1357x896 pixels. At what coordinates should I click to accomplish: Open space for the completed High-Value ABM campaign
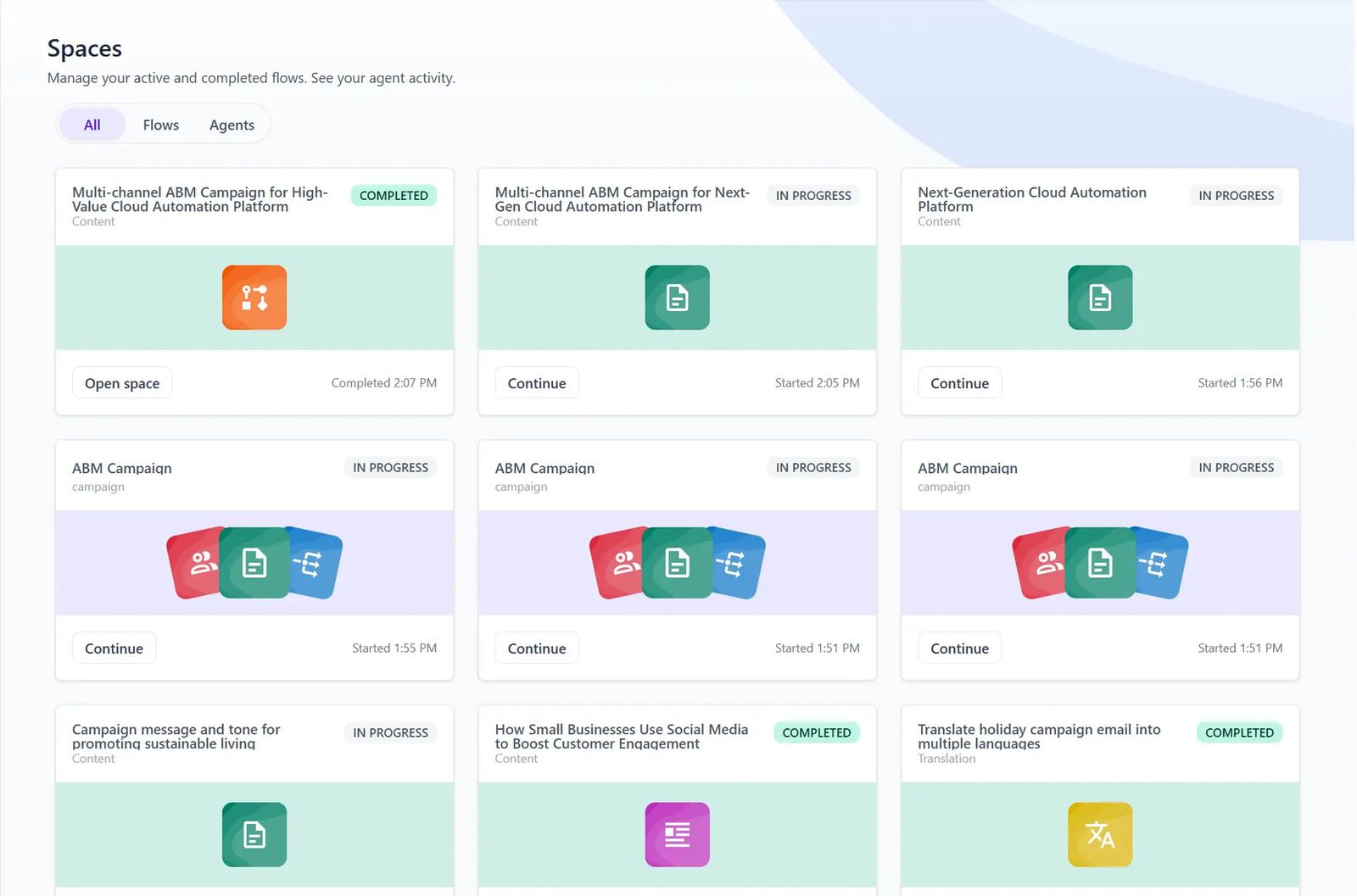tap(122, 383)
